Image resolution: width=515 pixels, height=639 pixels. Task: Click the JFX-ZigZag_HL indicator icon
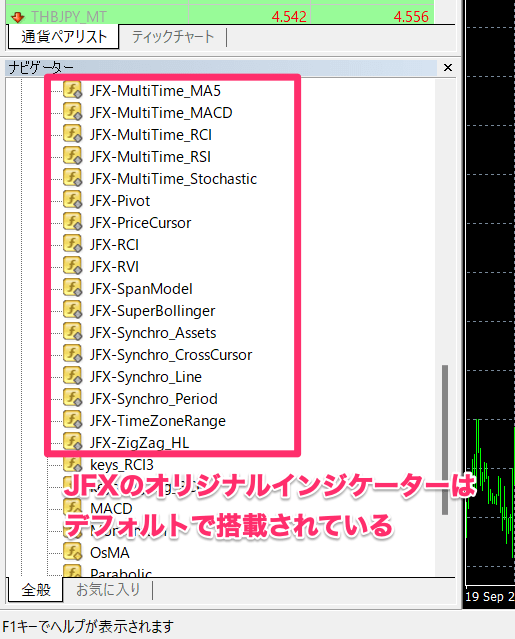(73, 442)
